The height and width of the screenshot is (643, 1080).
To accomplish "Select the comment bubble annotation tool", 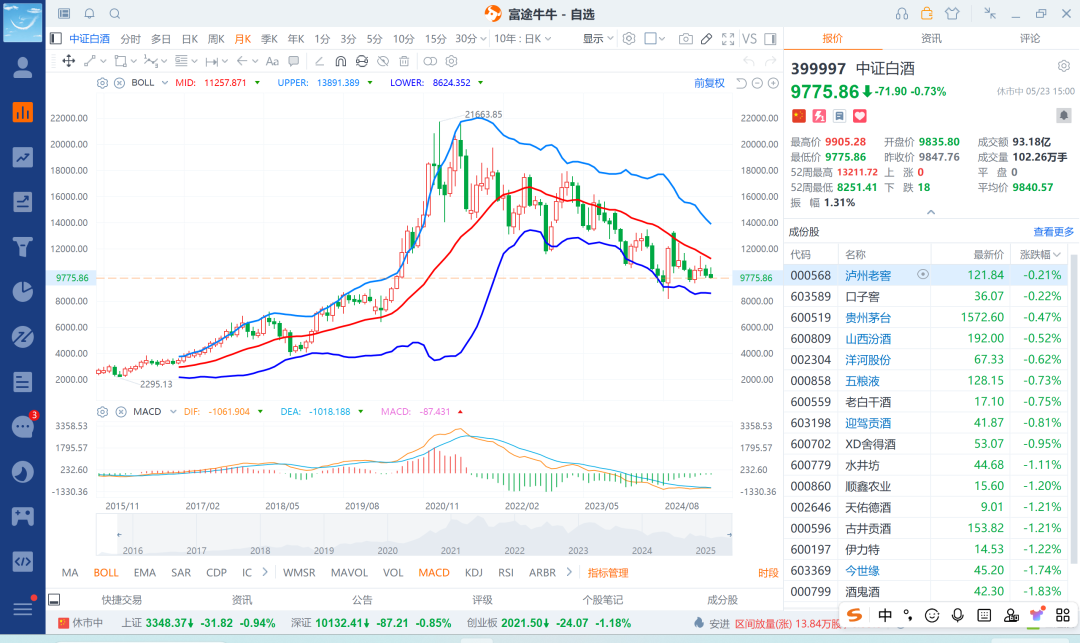I will (294, 61).
